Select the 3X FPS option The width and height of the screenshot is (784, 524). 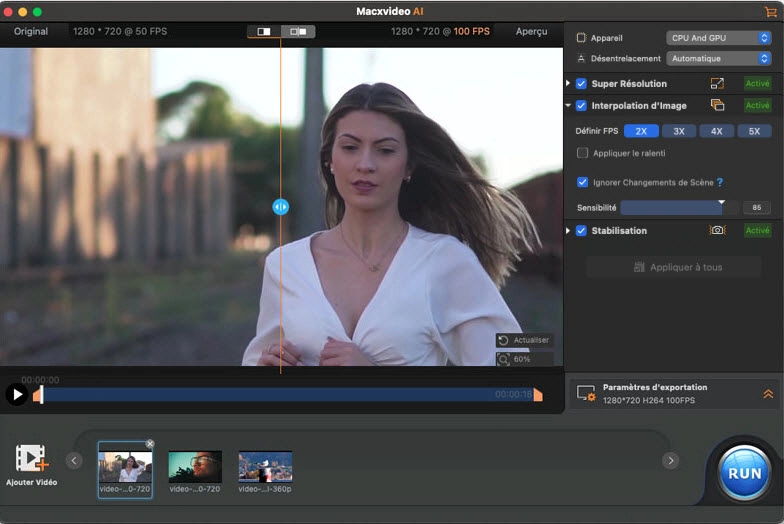click(x=678, y=131)
